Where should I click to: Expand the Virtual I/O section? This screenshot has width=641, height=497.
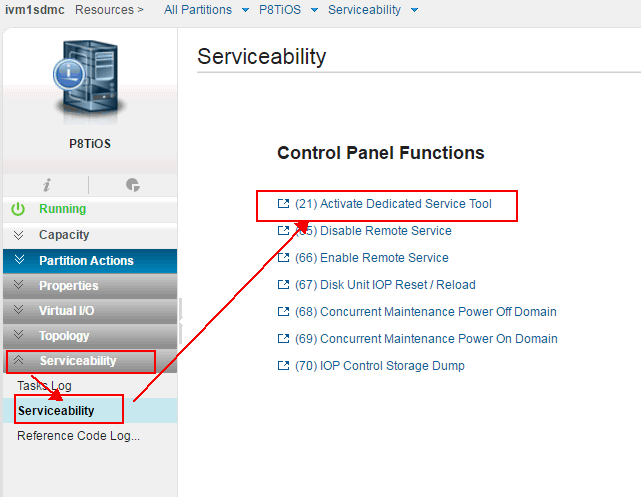click(x=64, y=311)
